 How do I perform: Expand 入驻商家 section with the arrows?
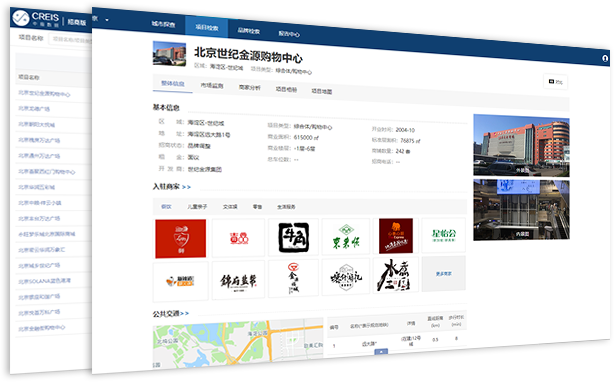coord(186,187)
